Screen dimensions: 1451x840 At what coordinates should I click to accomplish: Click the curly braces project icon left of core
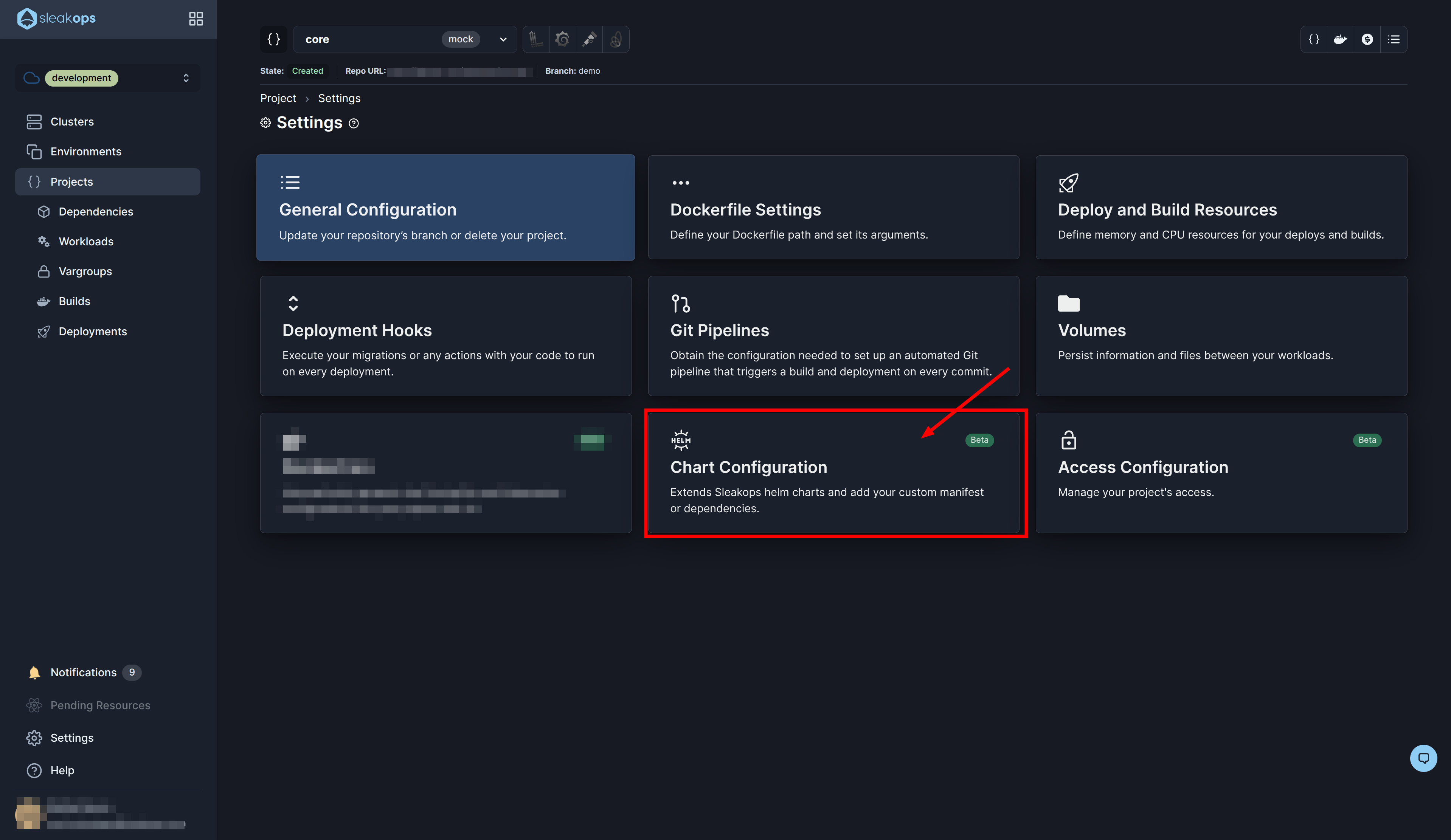pos(273,39)
